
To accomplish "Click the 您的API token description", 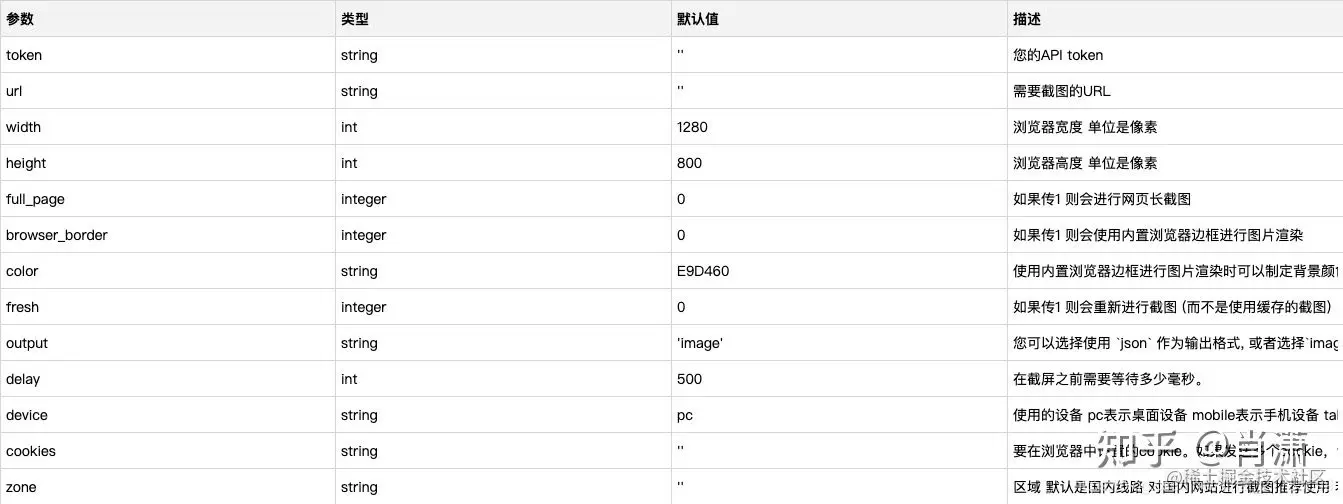I will (x=1058, y=55).
